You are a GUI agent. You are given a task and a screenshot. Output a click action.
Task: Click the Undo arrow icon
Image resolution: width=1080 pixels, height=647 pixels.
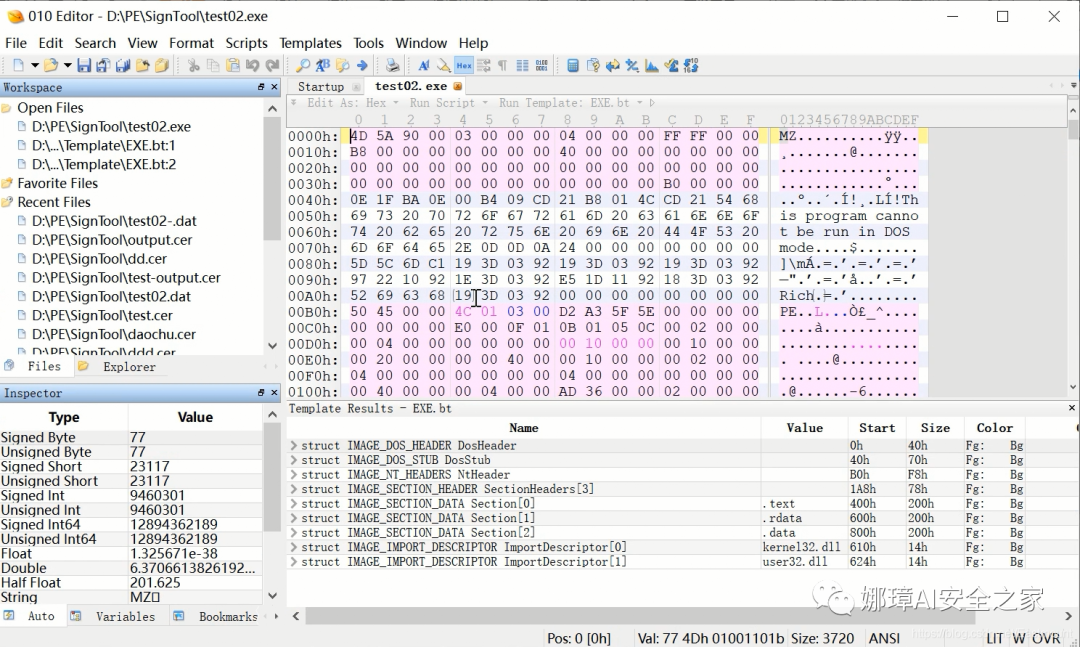252,65
